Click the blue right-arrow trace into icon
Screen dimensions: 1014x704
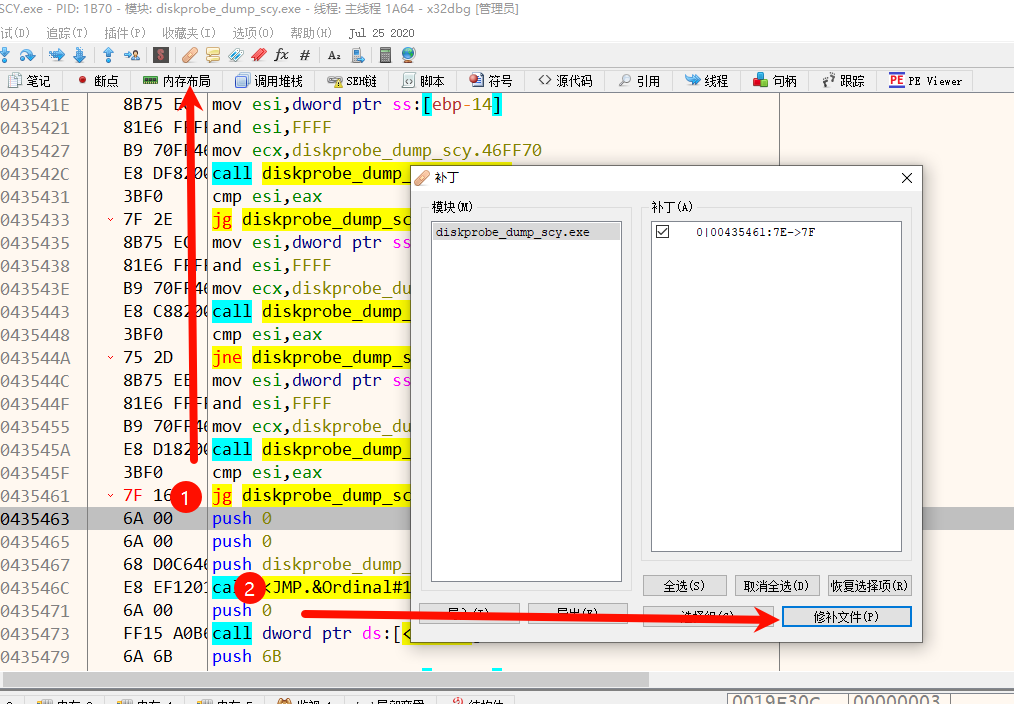point(57,56)
